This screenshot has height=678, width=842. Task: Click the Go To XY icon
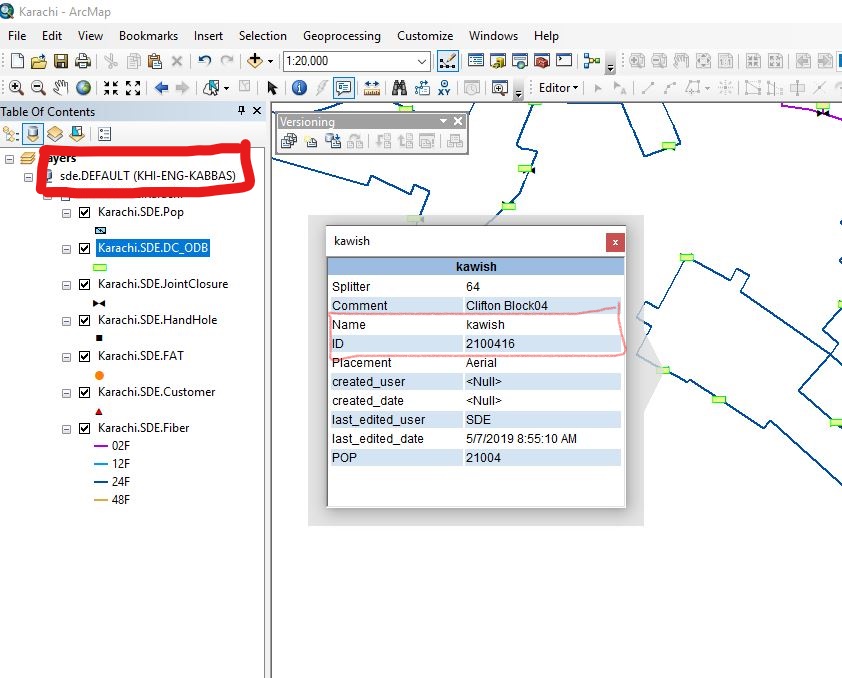coord(444,88)
